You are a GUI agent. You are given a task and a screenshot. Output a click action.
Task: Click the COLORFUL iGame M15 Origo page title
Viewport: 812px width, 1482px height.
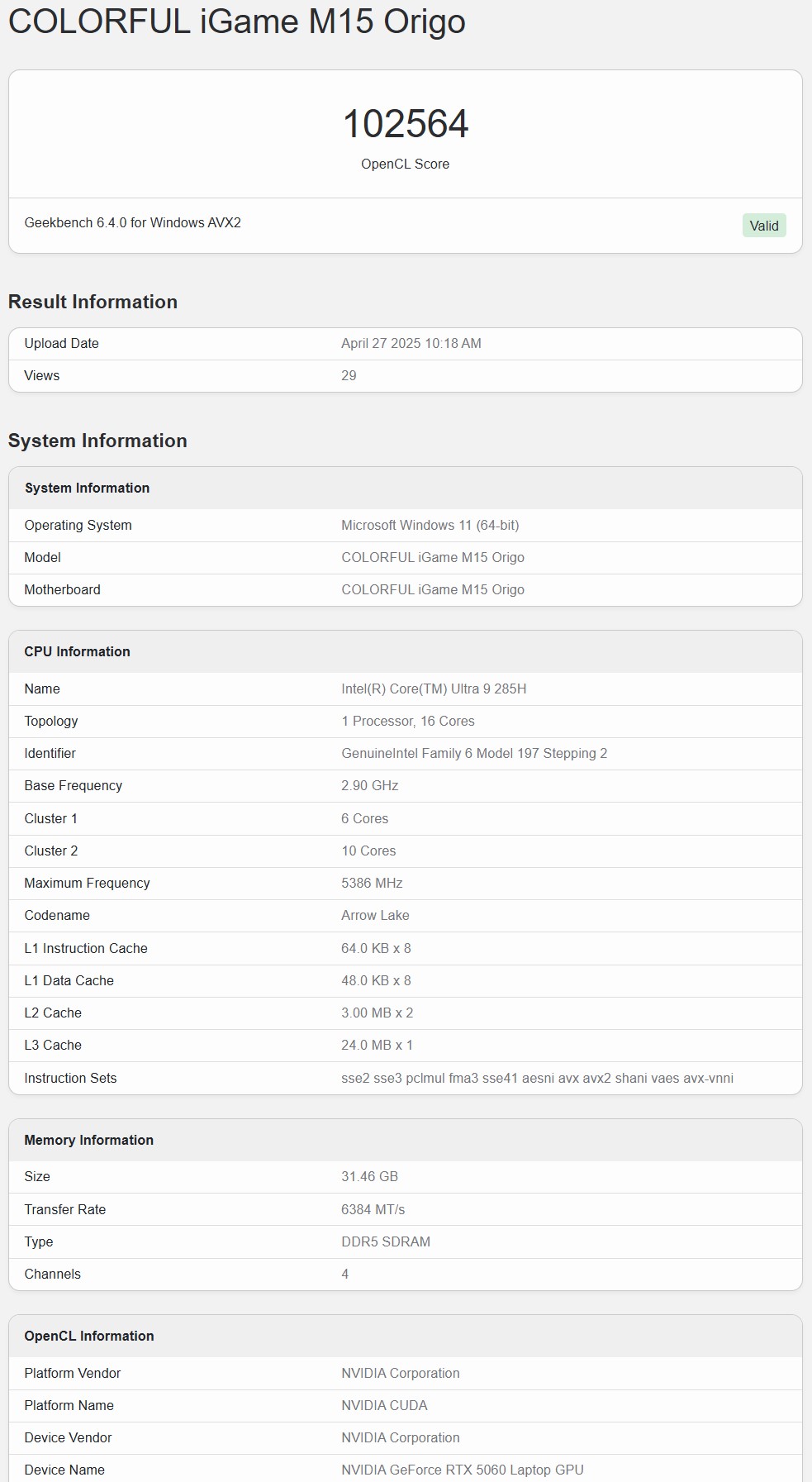tap(237, 21)
